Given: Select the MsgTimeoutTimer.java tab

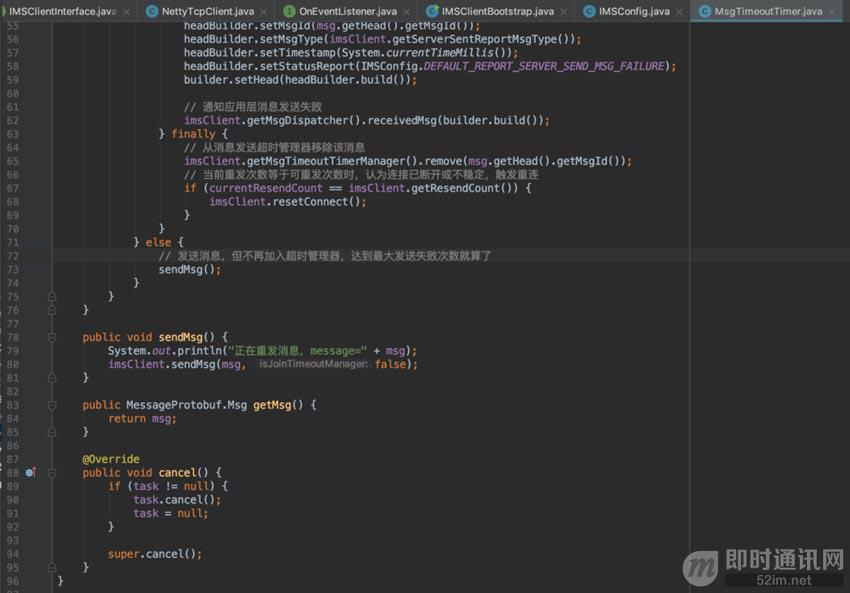Looking at the screenshot, I should tap(768, 11).
